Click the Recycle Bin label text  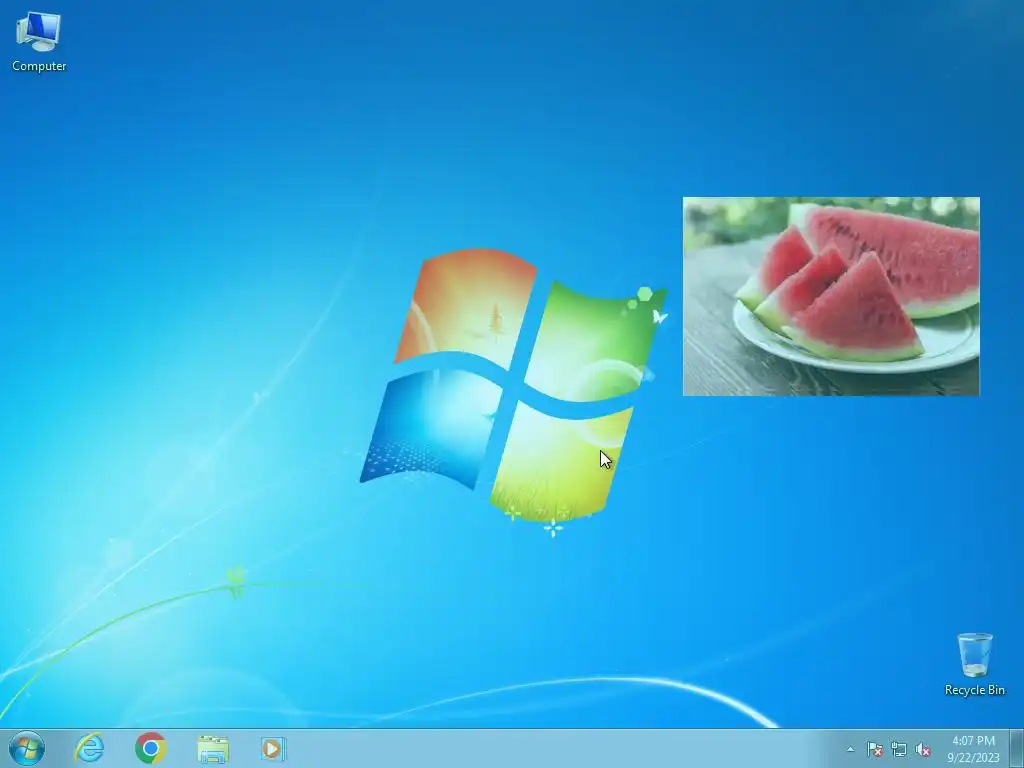tap(974, 690)
